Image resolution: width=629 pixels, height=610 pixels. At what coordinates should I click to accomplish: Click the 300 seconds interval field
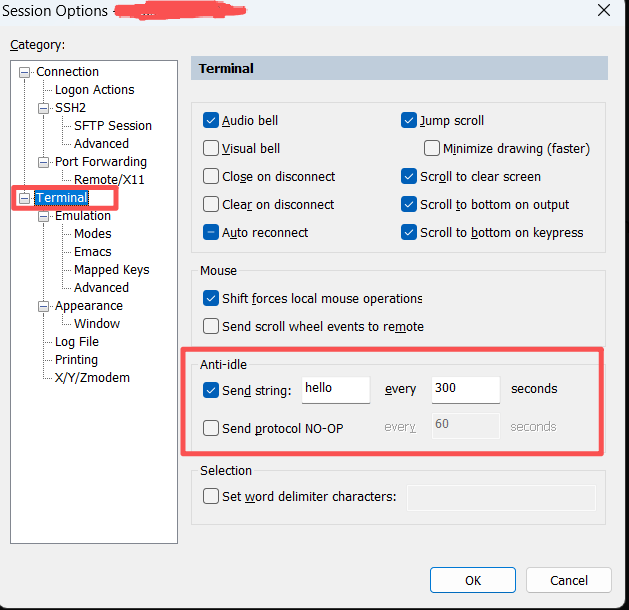coord(465,389)
